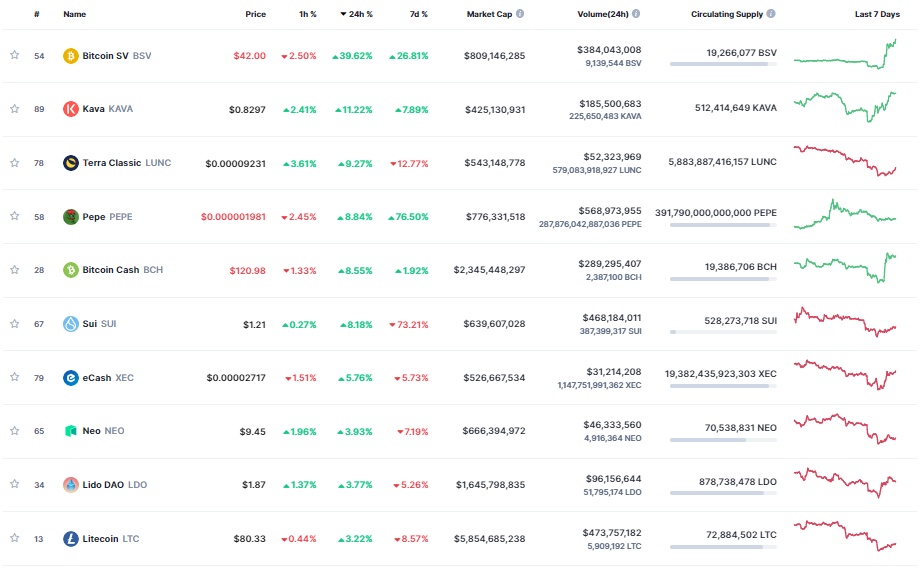Click Bitcoin SV circulating supply progress bar
The height and width of the screenshot is (570, 920).
coord(723,64)
